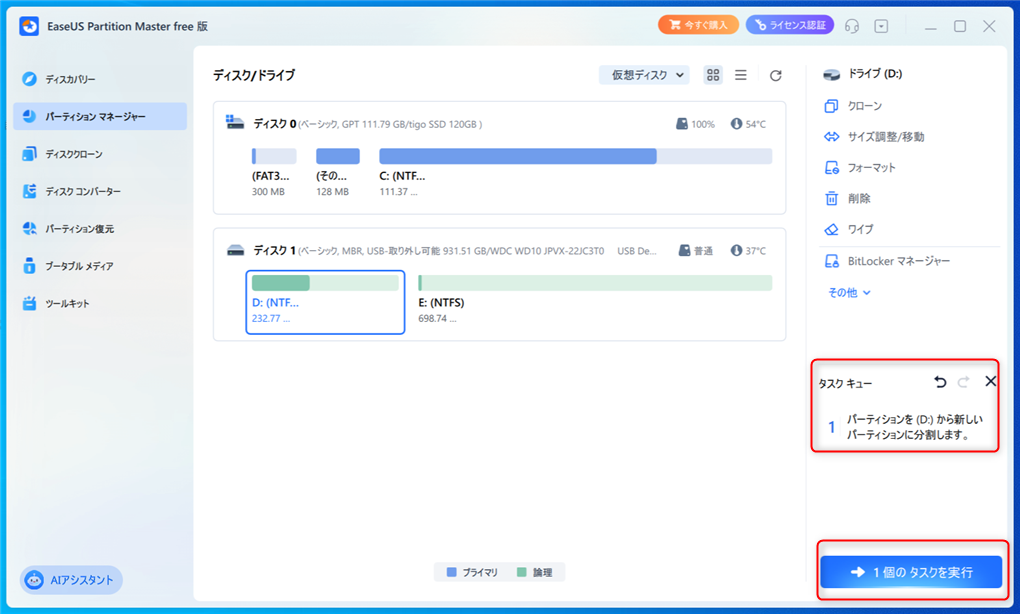Click the AIアシスタント button

(x=71, y=580)
